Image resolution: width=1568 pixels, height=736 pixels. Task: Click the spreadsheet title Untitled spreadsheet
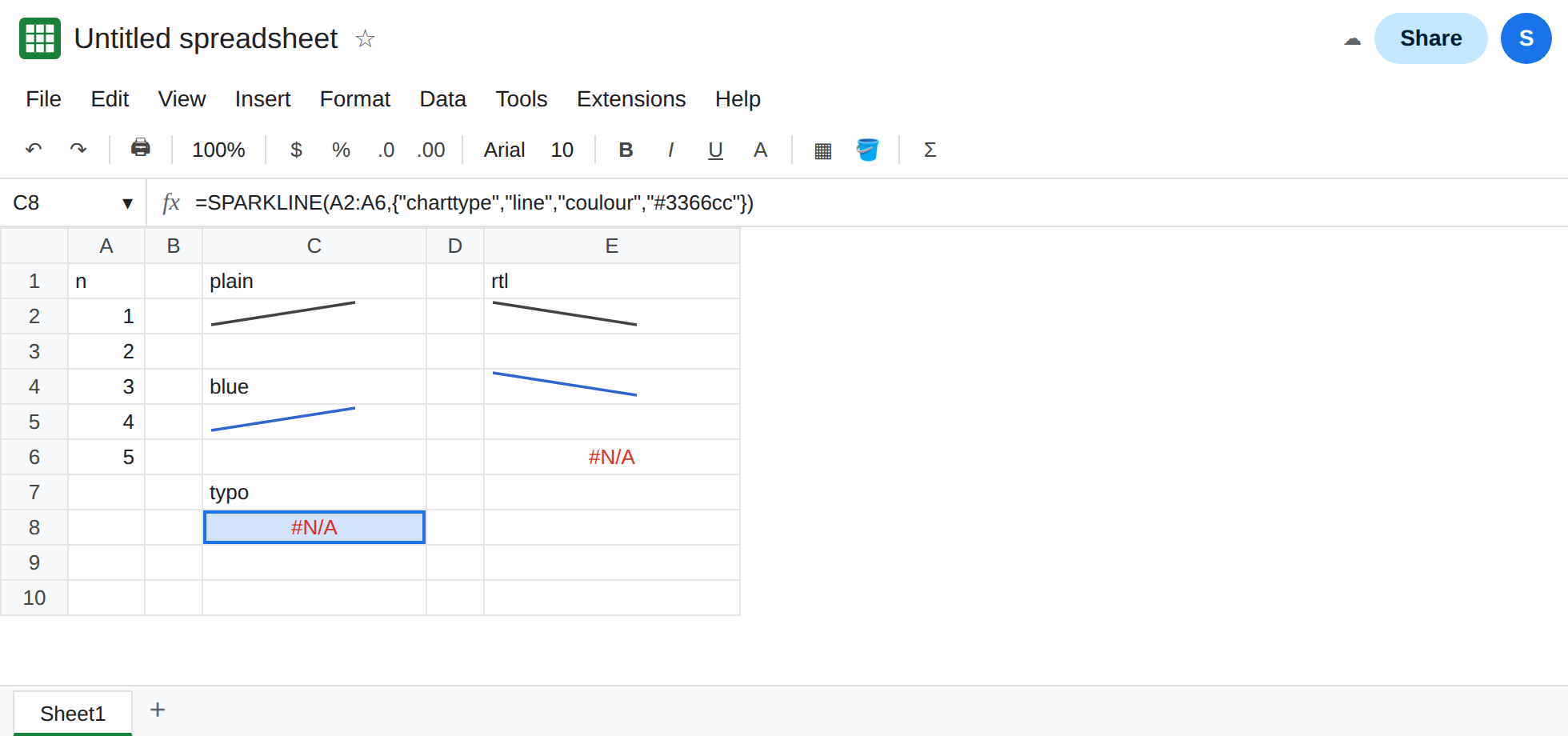point(206,38)
